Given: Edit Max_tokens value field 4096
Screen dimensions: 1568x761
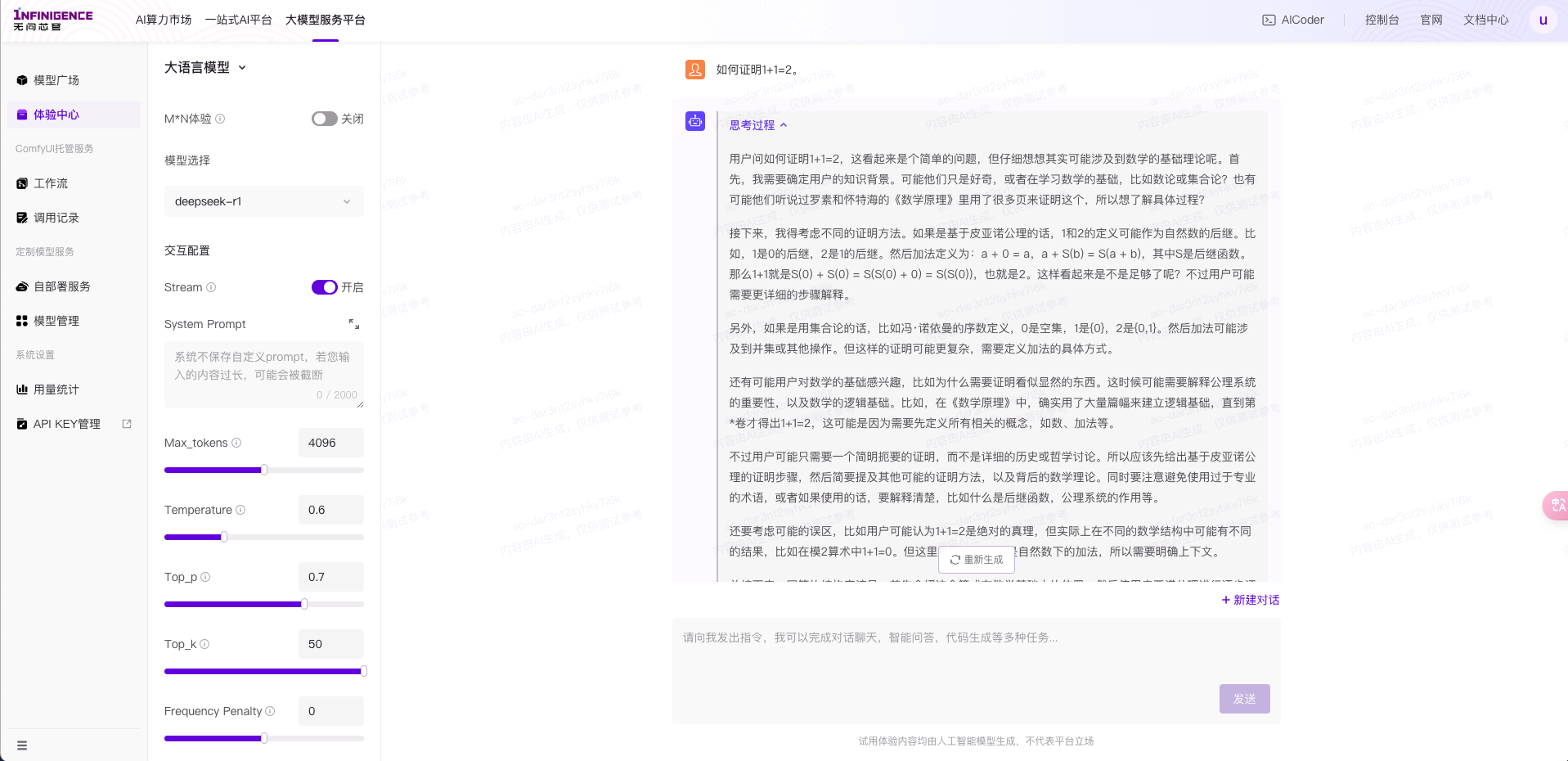Looking at the screenshot, I should [x=331, y=443].
